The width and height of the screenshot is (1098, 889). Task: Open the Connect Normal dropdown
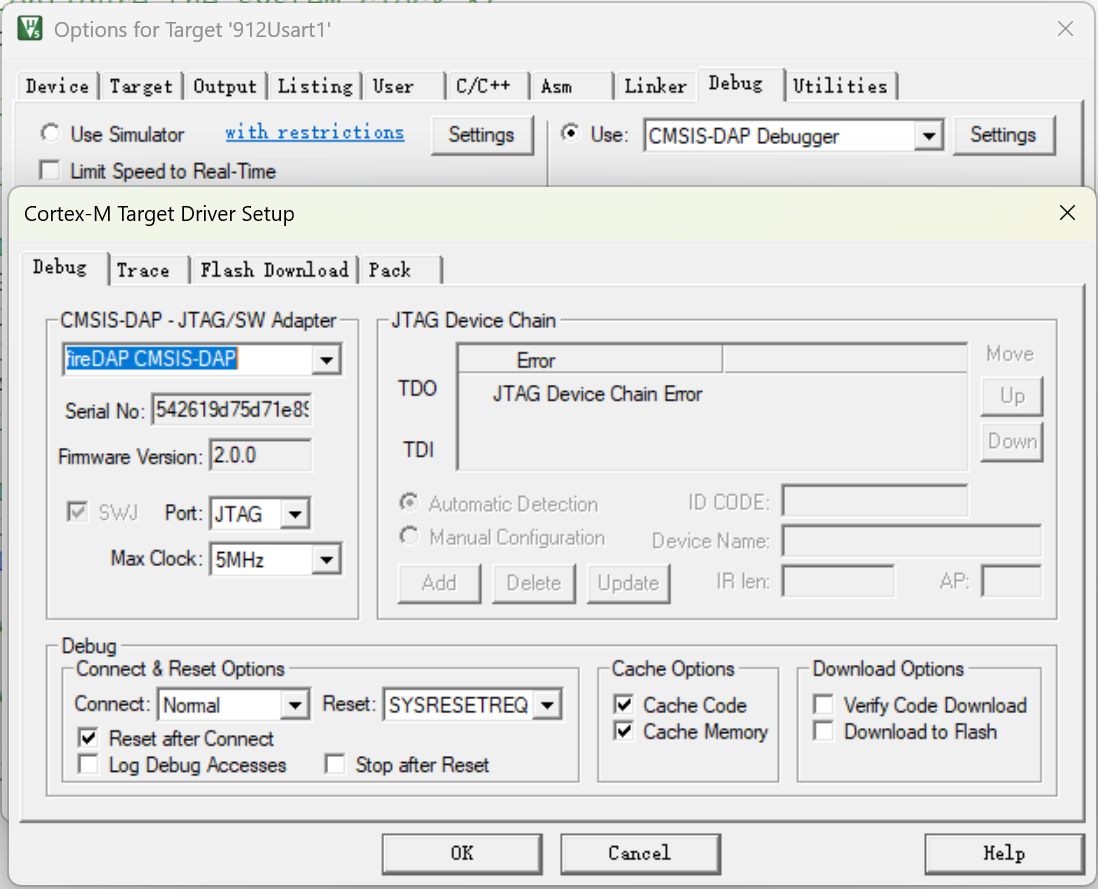coord(295,705)
